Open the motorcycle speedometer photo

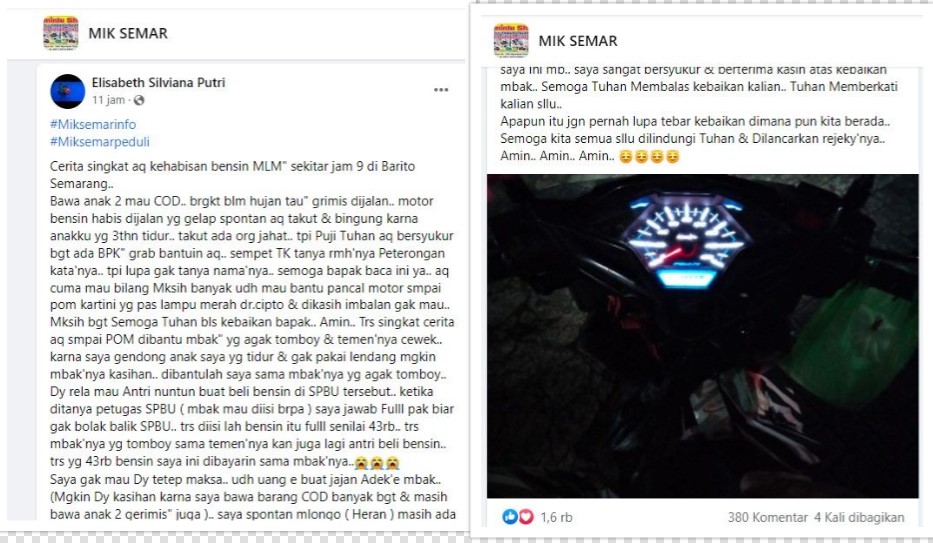702,336
